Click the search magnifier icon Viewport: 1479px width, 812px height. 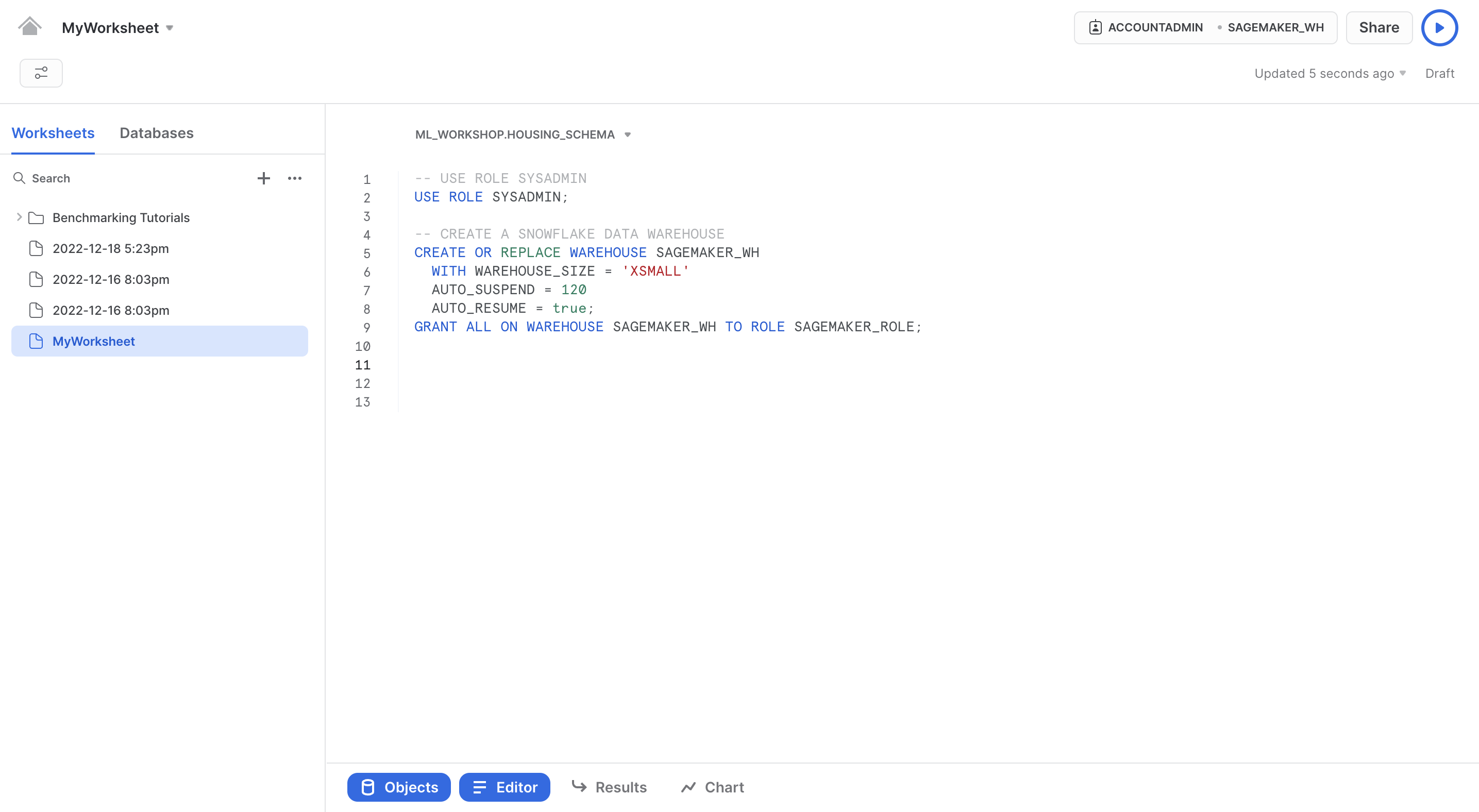point(19,178)
